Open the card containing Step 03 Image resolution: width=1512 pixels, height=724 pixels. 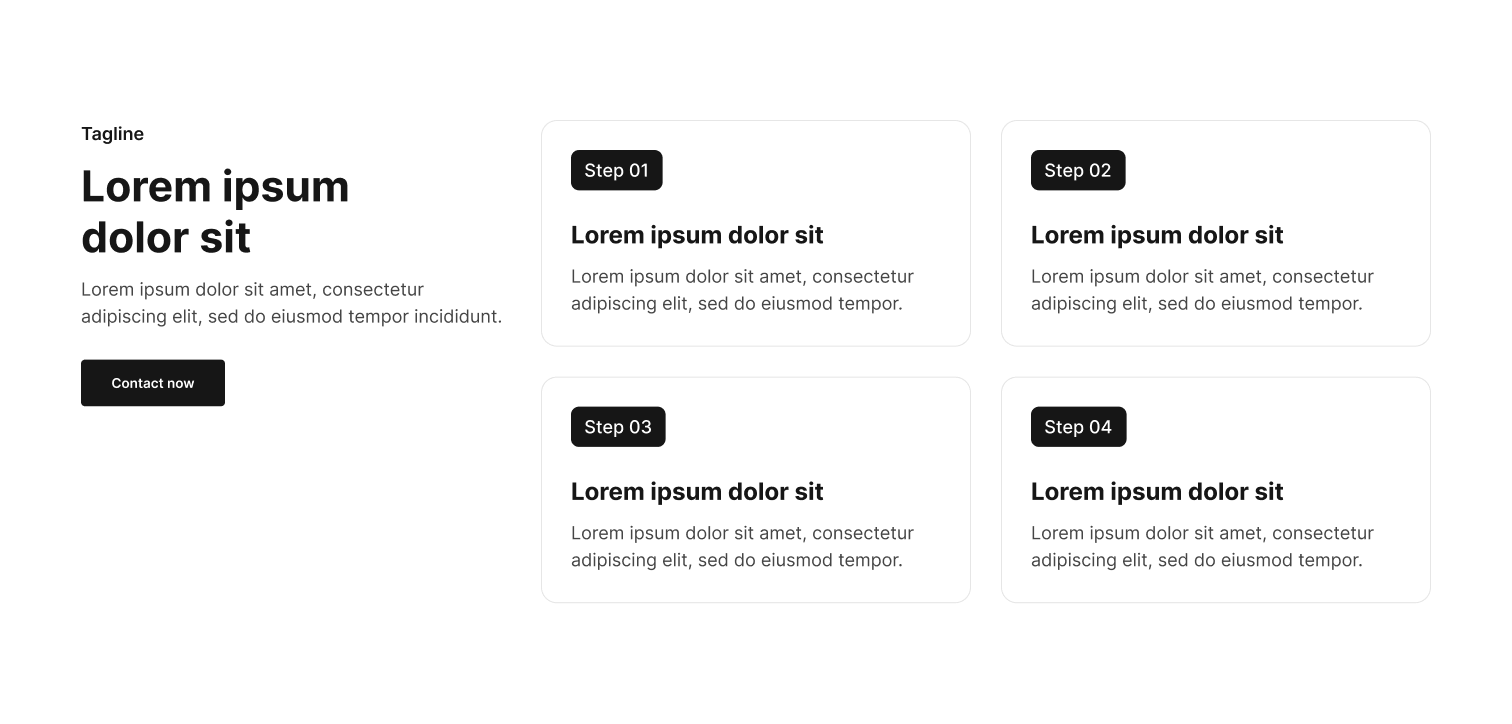[756, 490]
